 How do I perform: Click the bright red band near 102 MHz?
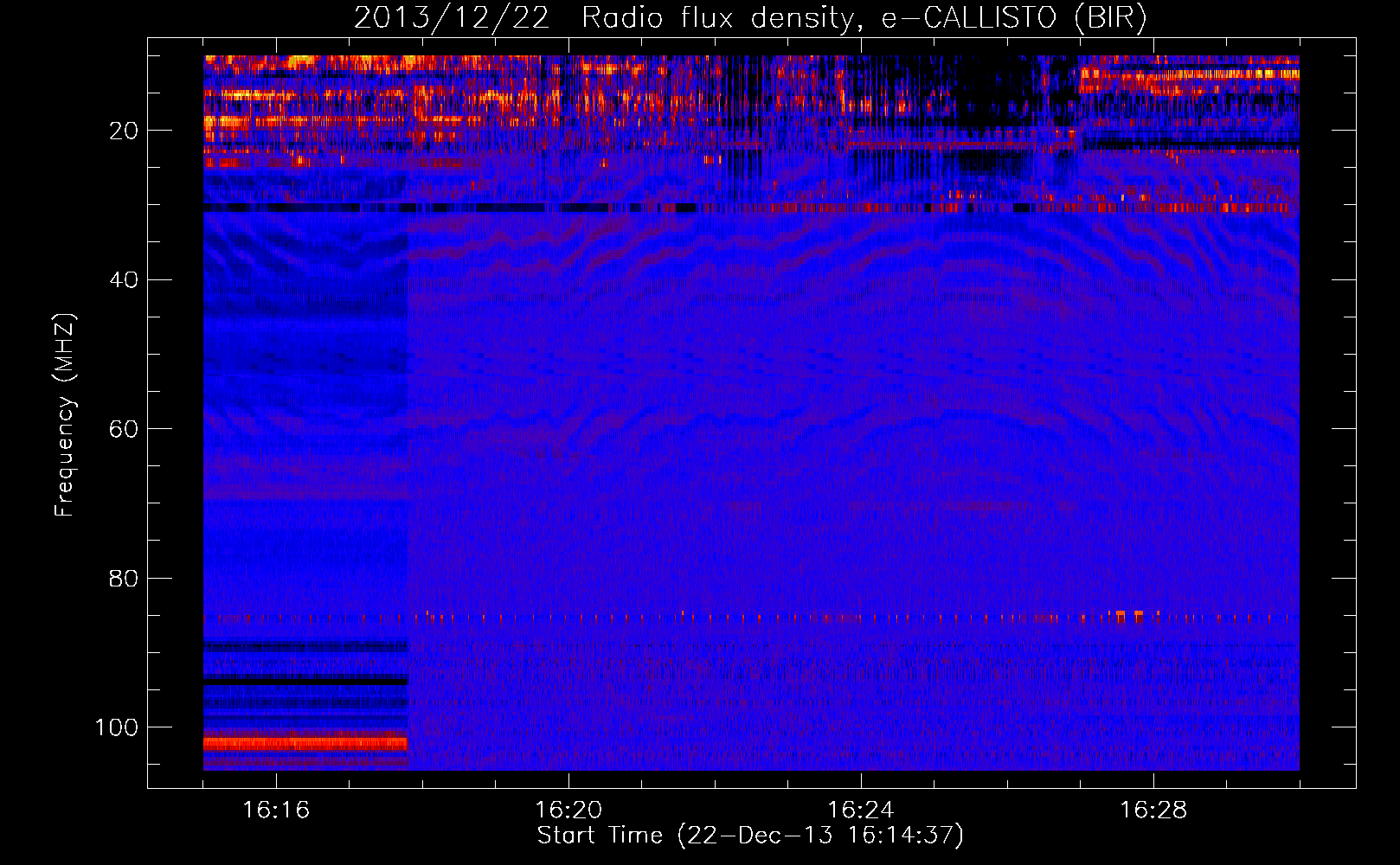pos(305,743)
